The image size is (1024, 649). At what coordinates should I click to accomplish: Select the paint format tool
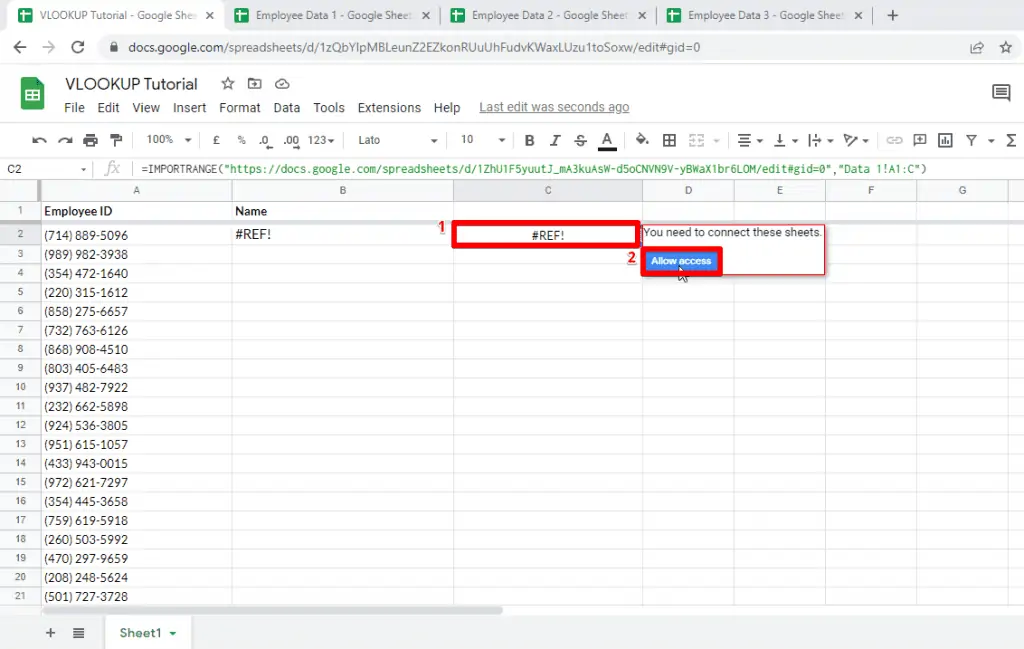click(115, 140)
